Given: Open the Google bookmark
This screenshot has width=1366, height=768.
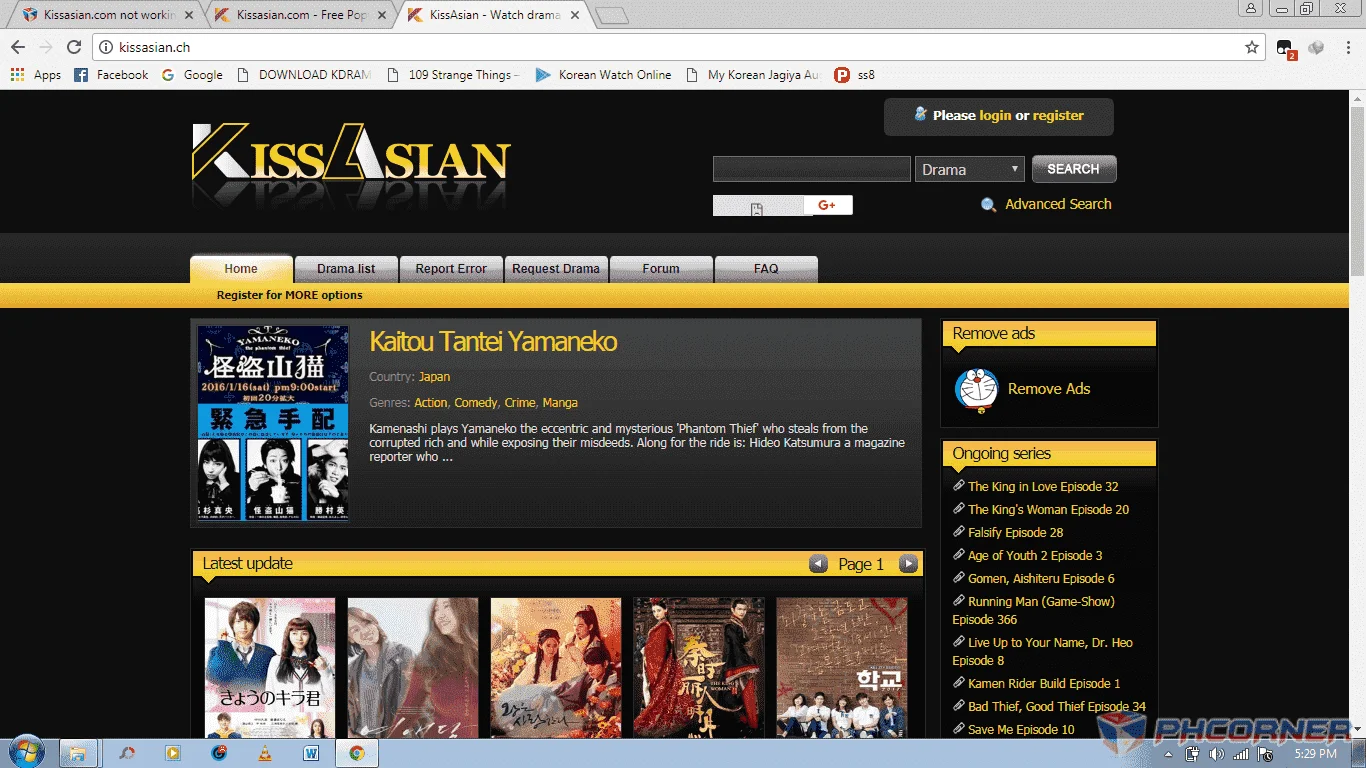Looking at the screenshot, I should (x=192, y=75).
